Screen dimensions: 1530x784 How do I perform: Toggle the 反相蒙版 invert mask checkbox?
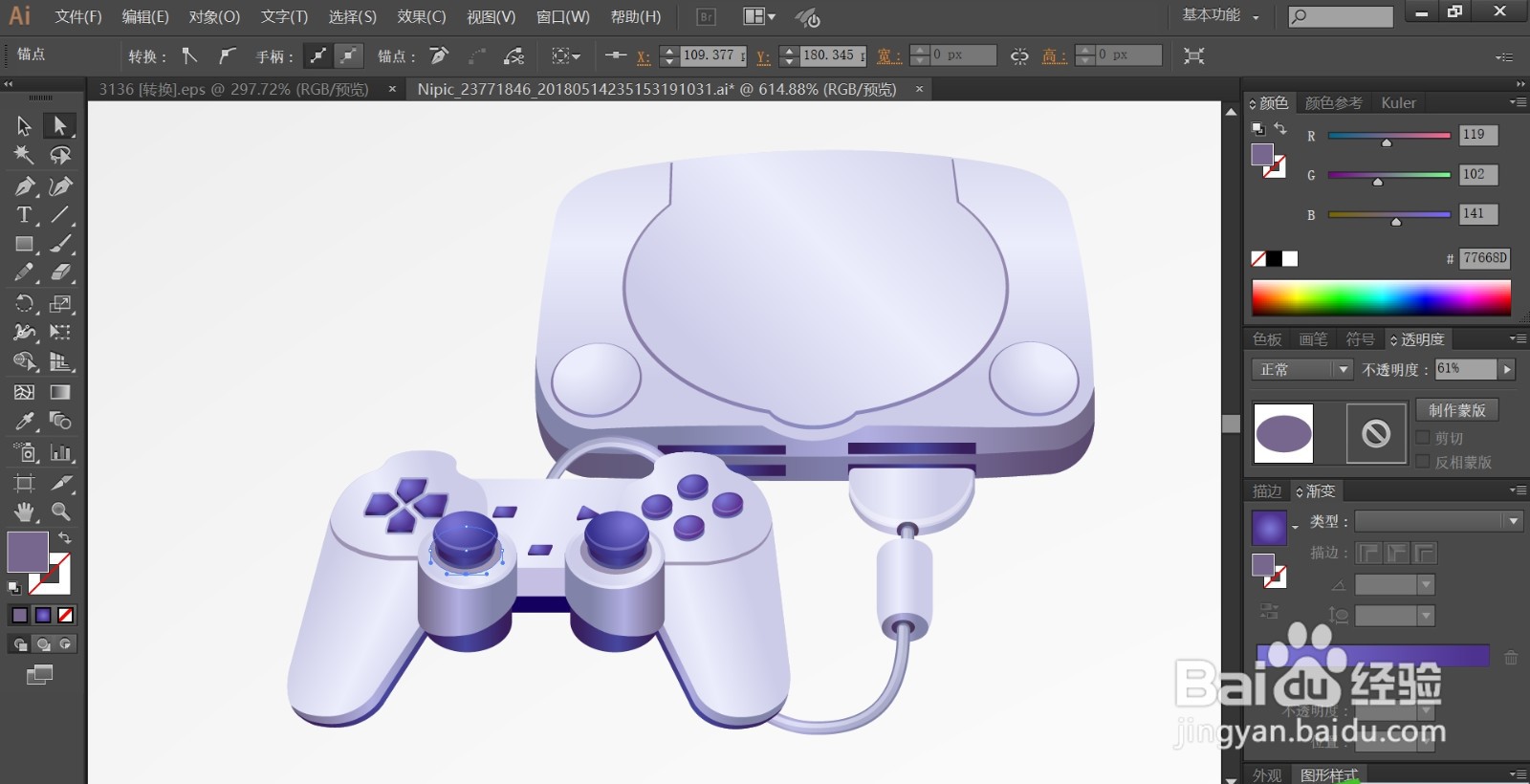tap(1422, 462)
